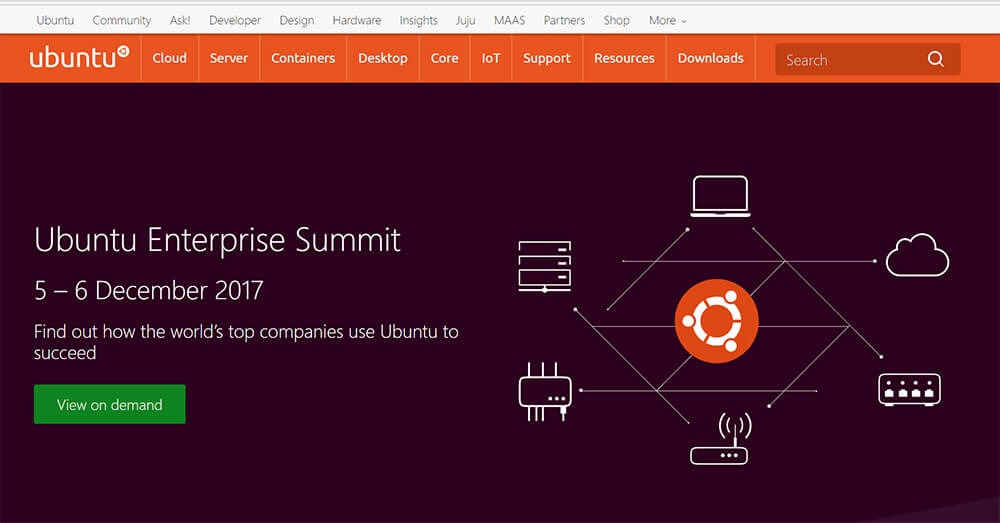This screenshot has height=523, width=1000.
Task: Click the 5 – 6 December 2017 text
Action: pyautogui.click(x=149, y=291)
